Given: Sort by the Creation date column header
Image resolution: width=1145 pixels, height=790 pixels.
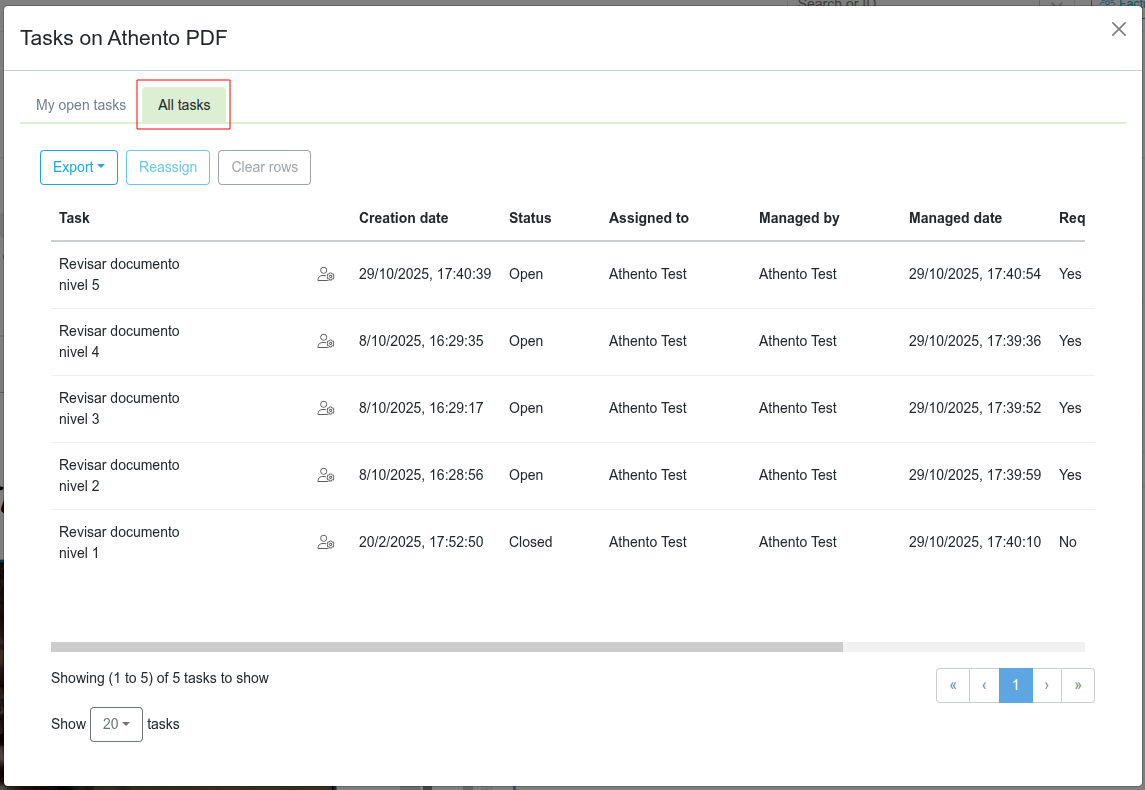Looking at the screenshot, I should (x=403, y=218).
